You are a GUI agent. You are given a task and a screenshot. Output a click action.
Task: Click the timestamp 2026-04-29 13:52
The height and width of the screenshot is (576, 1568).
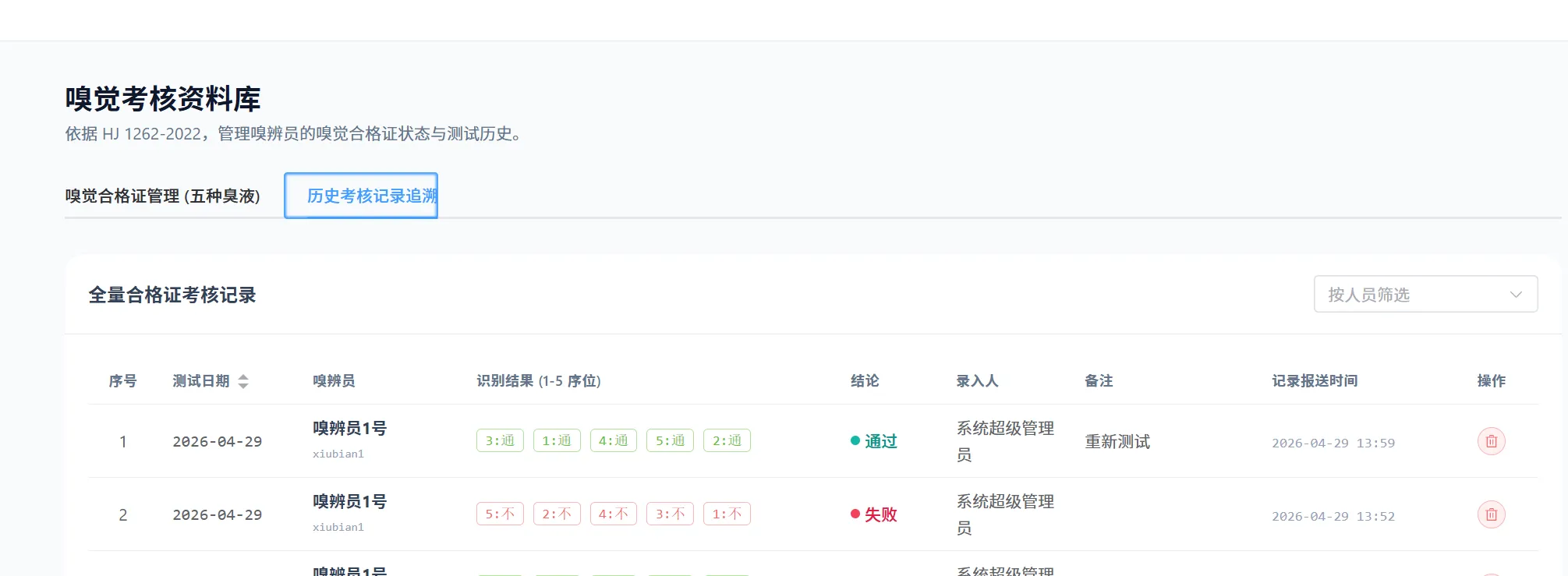click(x=1333, y=516)
